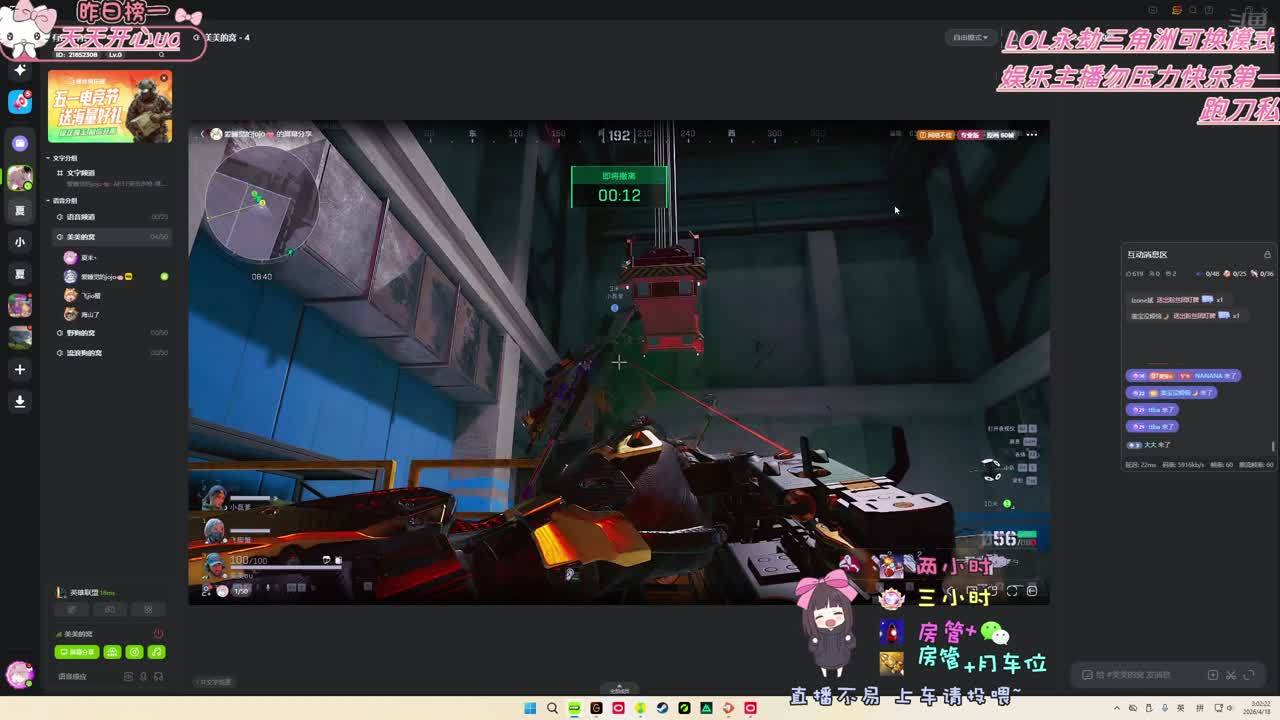Viewport: 1280px width, 720px height.
Task: Click the green group button beside screen share
Action: coord(112,652)
